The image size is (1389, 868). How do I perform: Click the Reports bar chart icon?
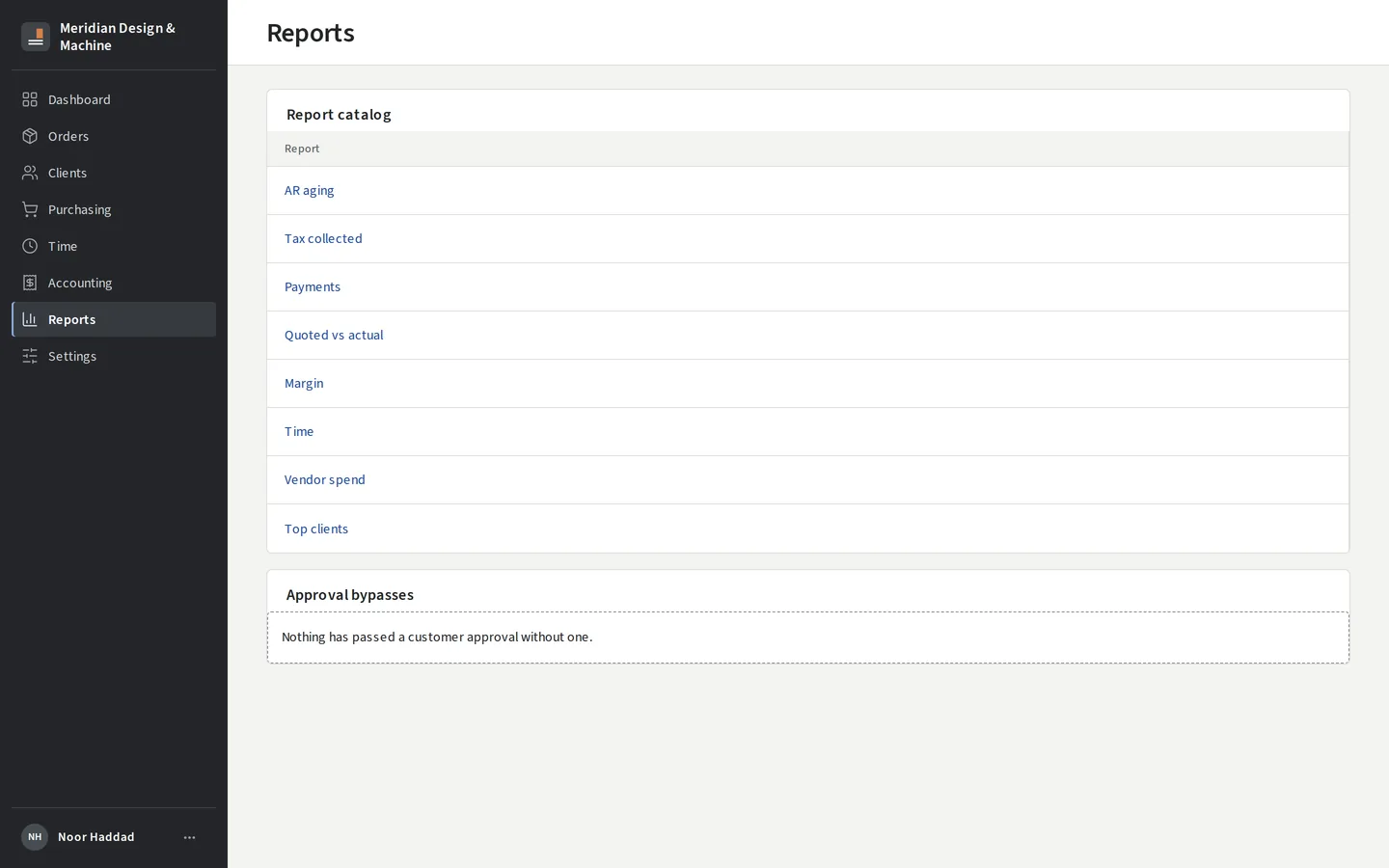30,319
